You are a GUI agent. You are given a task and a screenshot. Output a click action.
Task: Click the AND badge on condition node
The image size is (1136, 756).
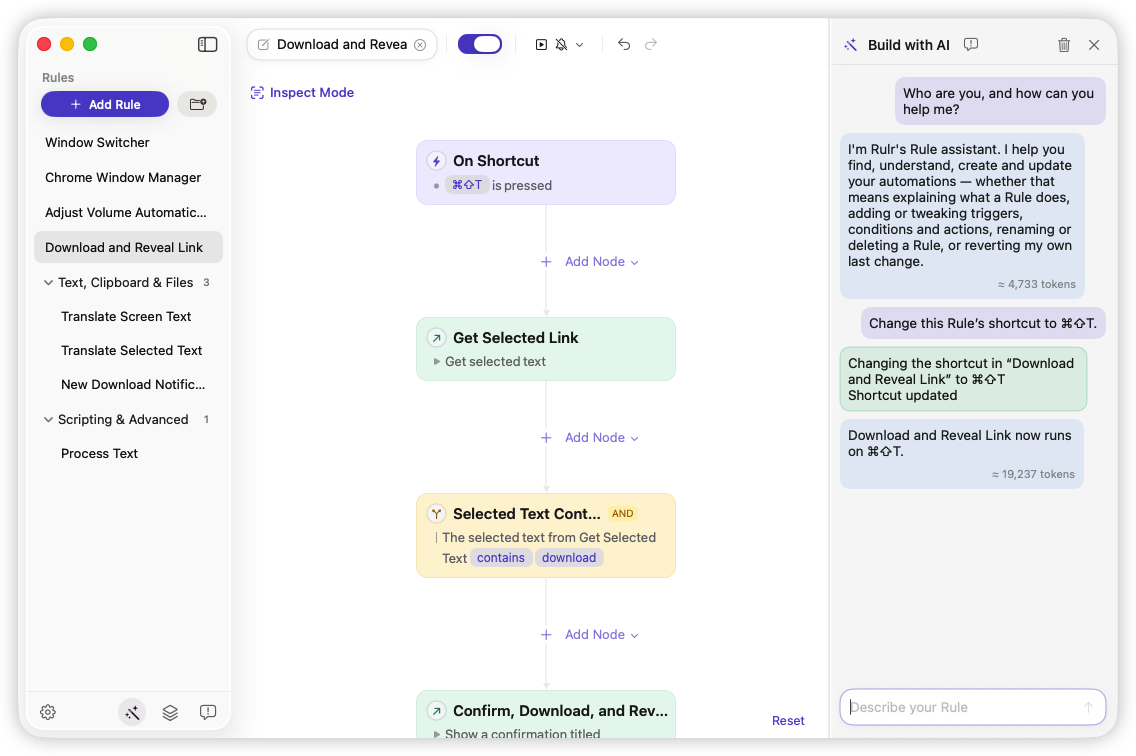622,513
